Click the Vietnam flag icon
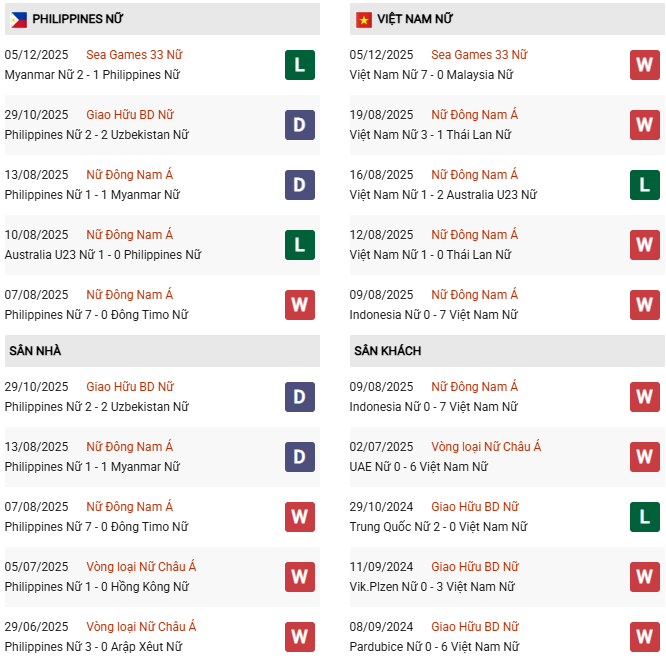 (x=363, y=19)
